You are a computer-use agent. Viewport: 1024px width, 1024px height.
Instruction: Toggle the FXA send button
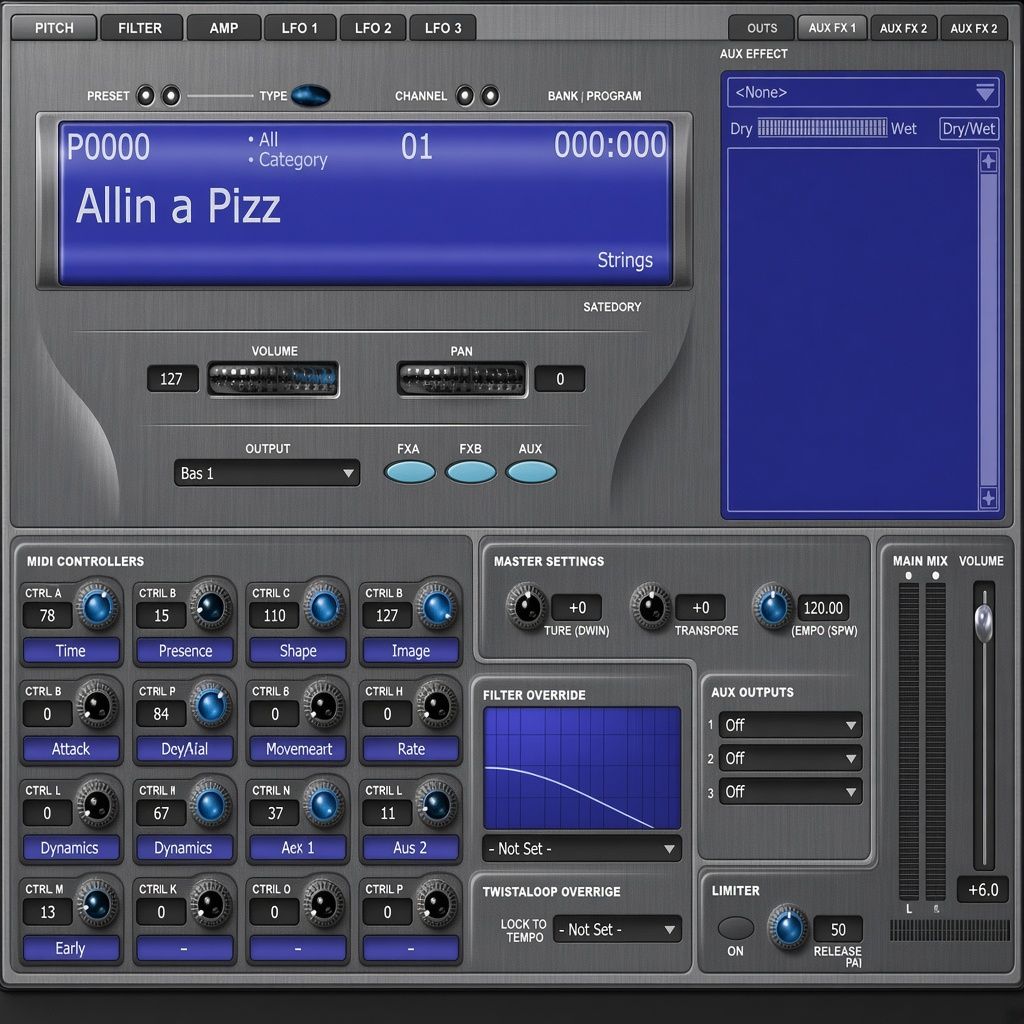click(409, 472)
